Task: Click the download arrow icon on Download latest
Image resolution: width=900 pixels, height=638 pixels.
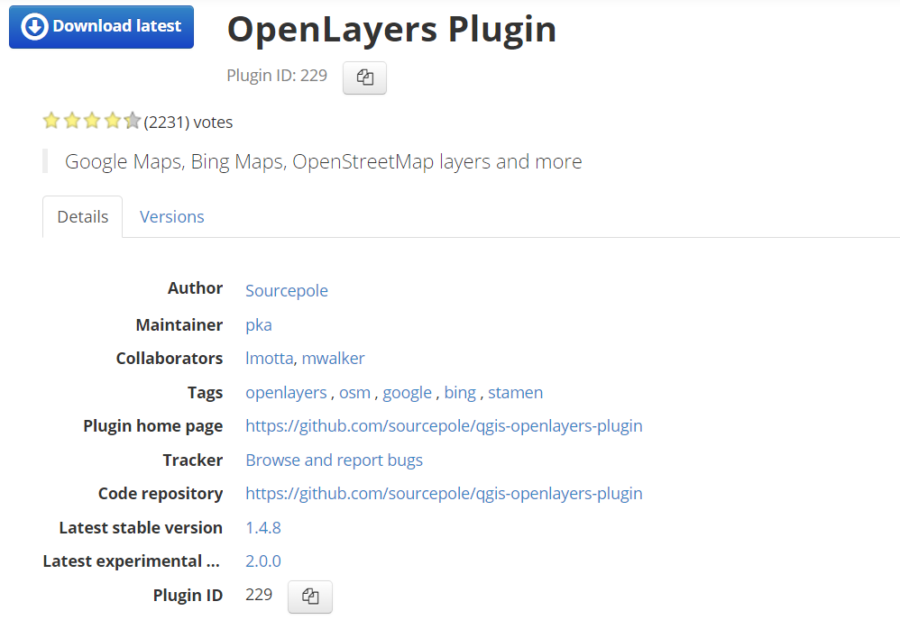Action: 34,27
